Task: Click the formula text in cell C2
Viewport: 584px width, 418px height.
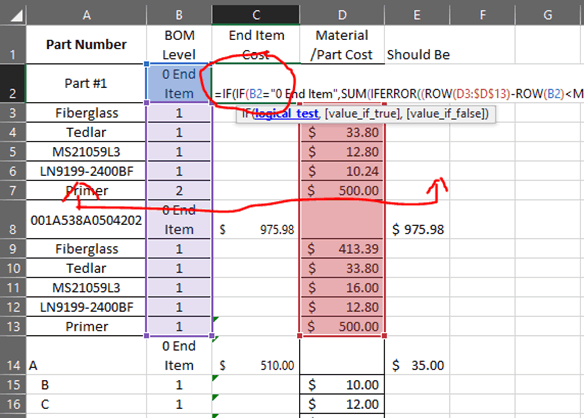Action: coord(399,94)
